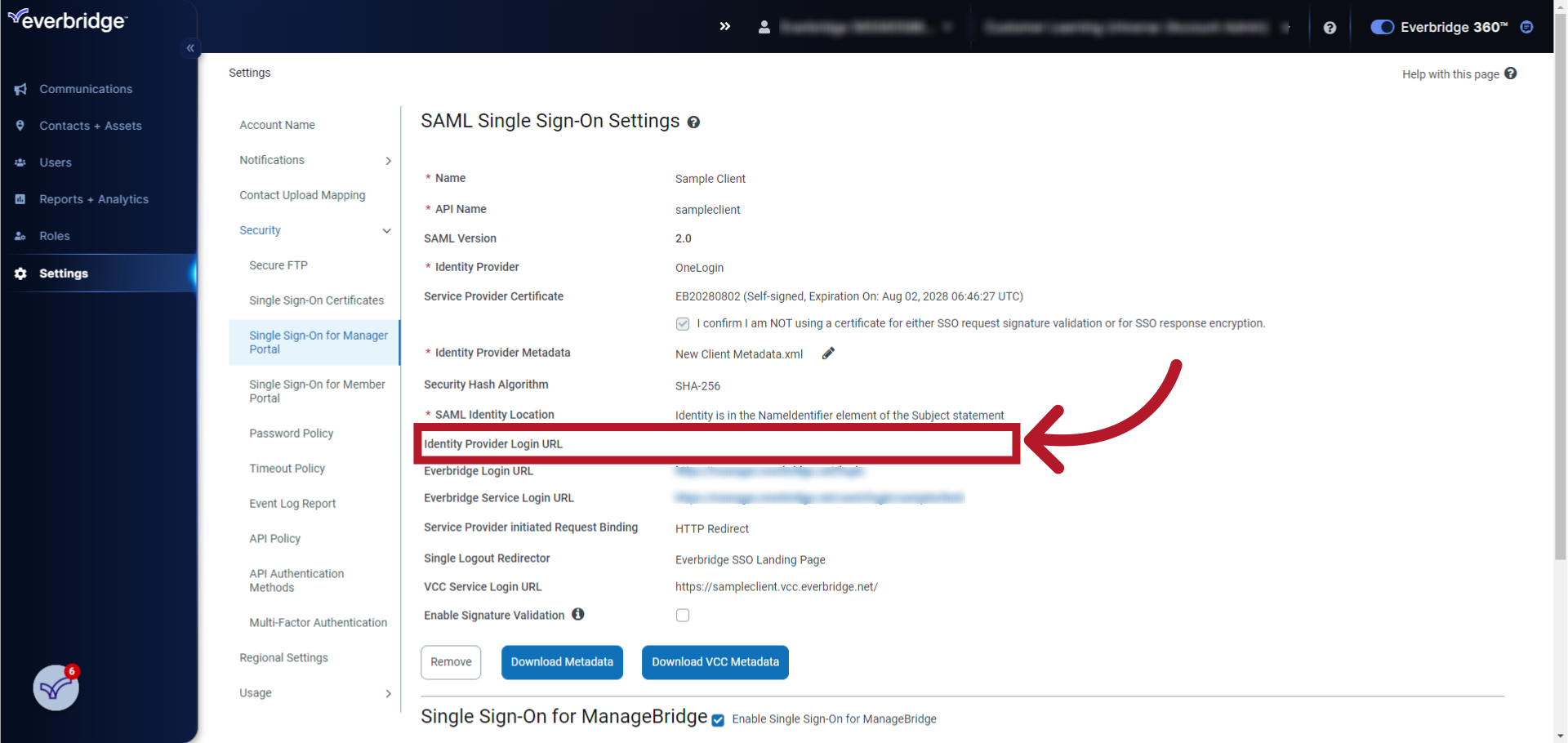1568x743 pixels.
Task: Open Account Name settings
Action: (x=277, y=125)
